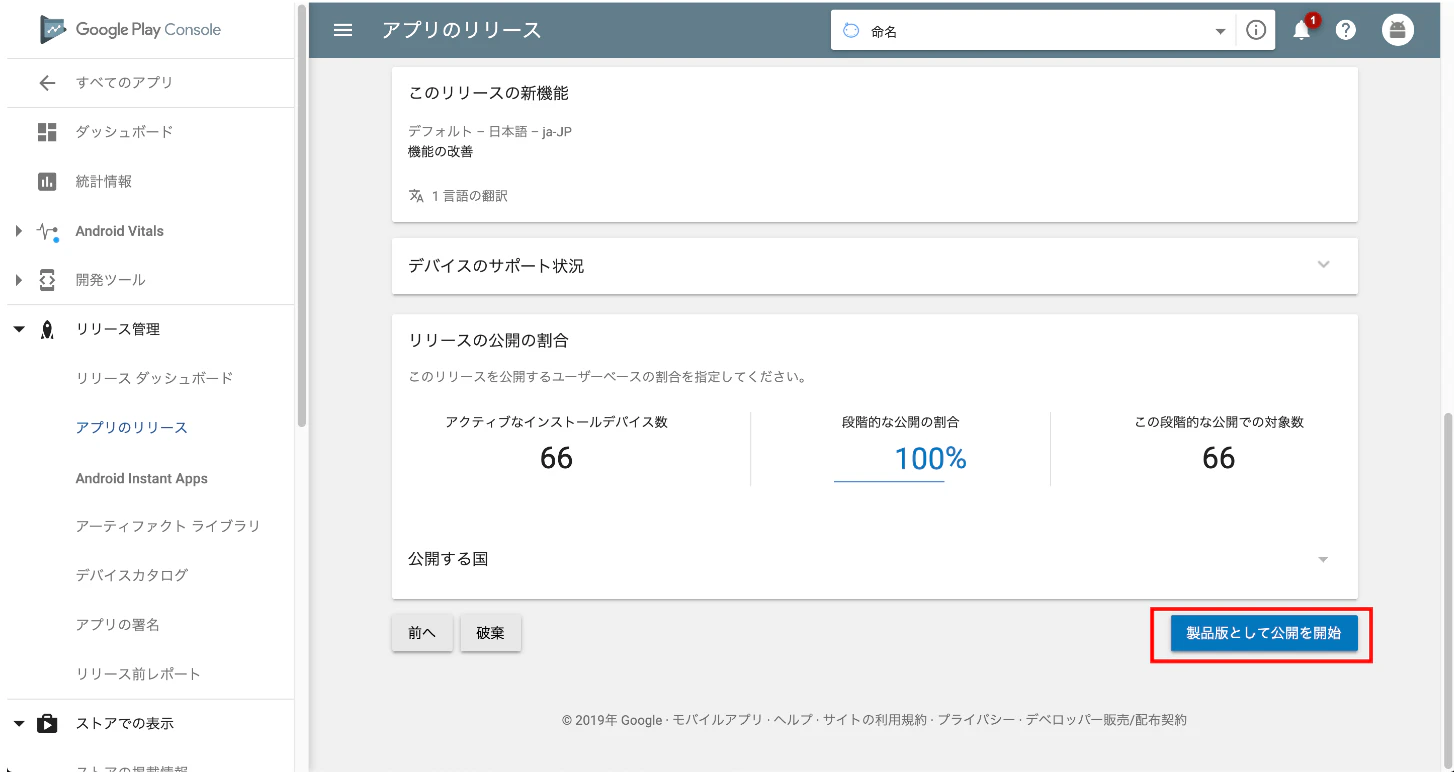Open the デベロッパー販売/配布契約 footer link
1454x778 pixels.
point(1106,720)
